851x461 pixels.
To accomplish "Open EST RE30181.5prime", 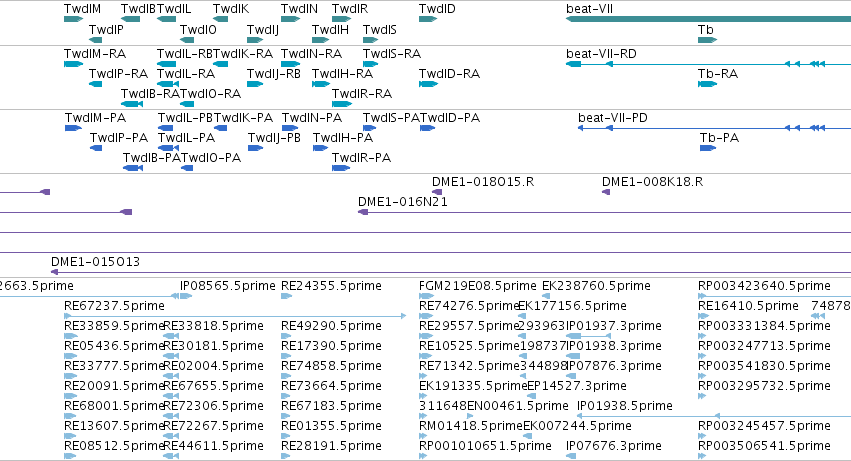I will (213, 346).
